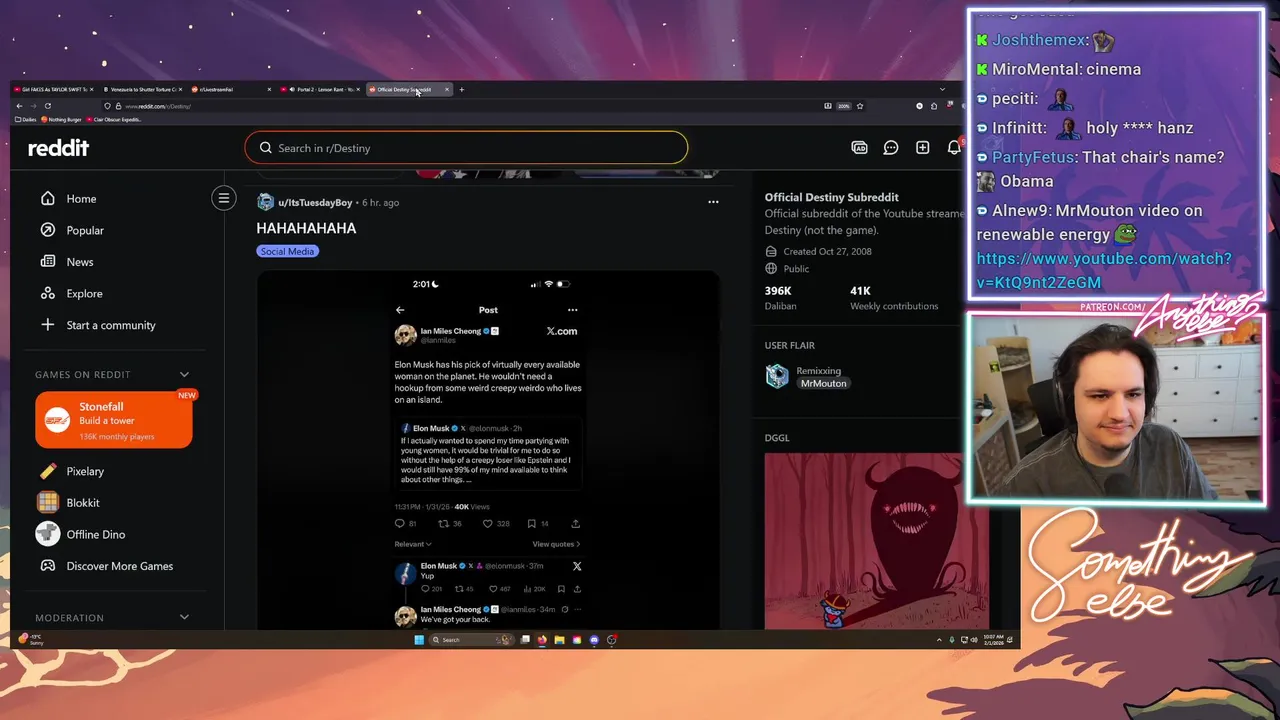Close the Official Destiny Subreddit tab
Viewport: 1280px width, 720px height.
tap(447, 89)
